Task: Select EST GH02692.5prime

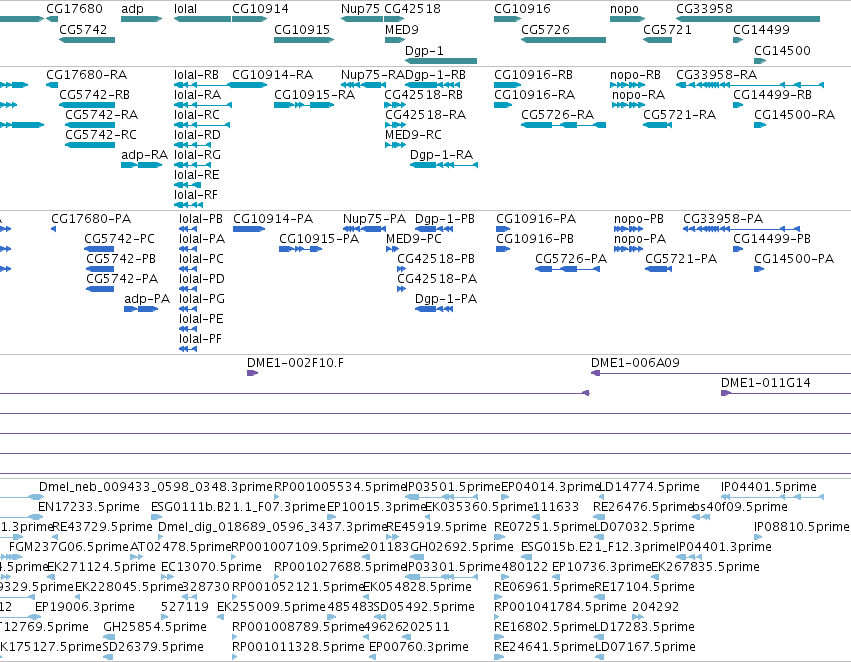Action: coord(462,547)
